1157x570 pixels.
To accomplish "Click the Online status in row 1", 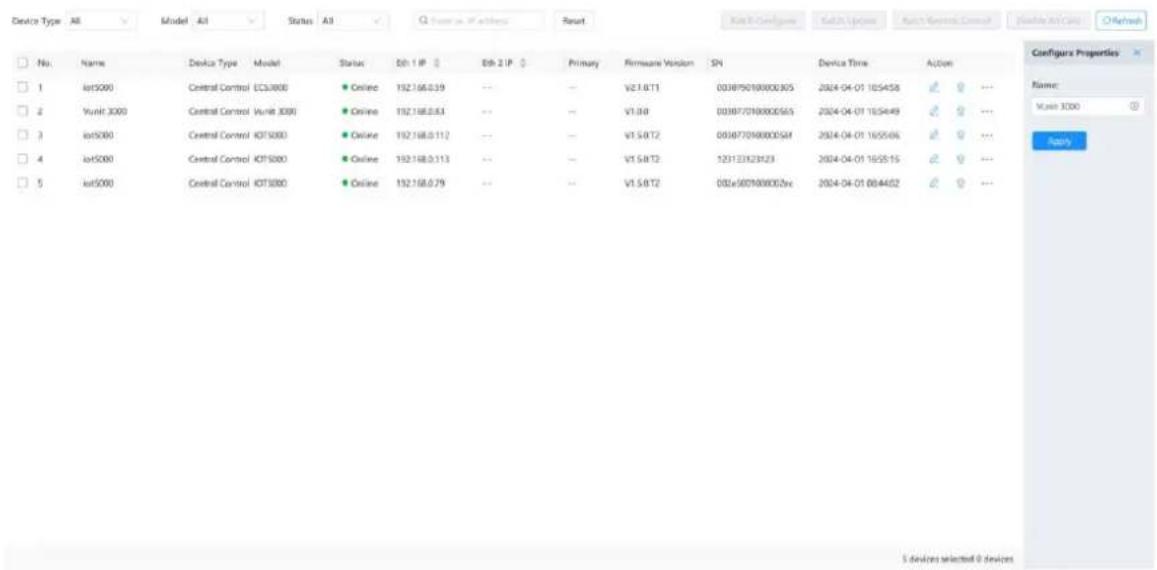I will 361,88.
